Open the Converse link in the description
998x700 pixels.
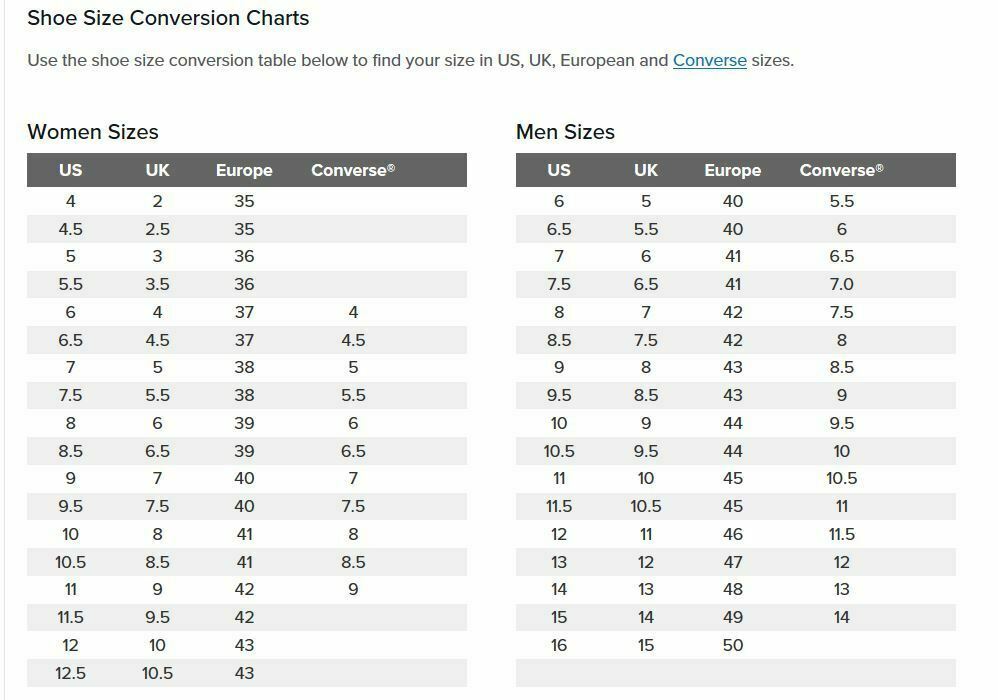point(710,60)
